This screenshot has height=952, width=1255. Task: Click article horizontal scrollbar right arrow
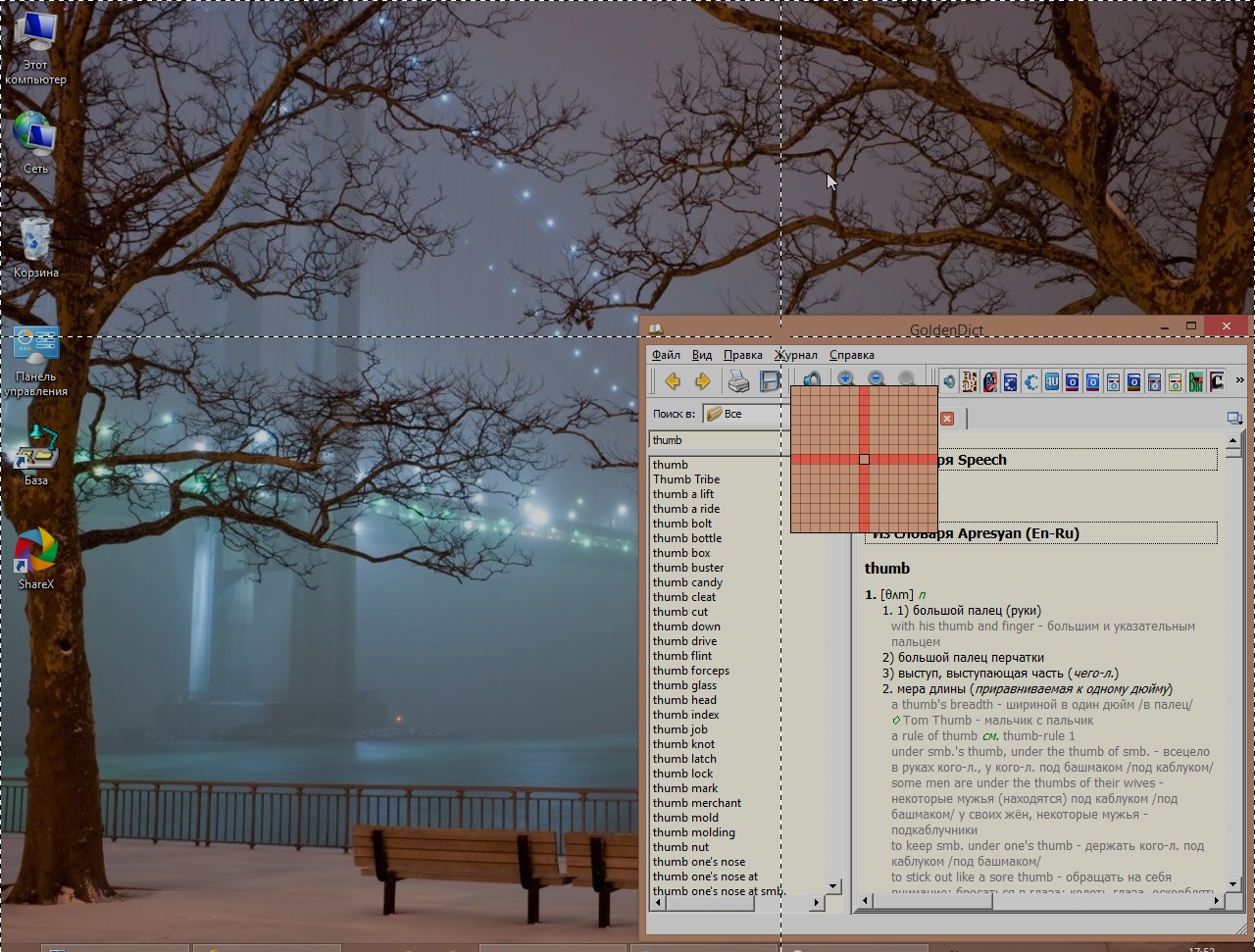(1217, 900)
